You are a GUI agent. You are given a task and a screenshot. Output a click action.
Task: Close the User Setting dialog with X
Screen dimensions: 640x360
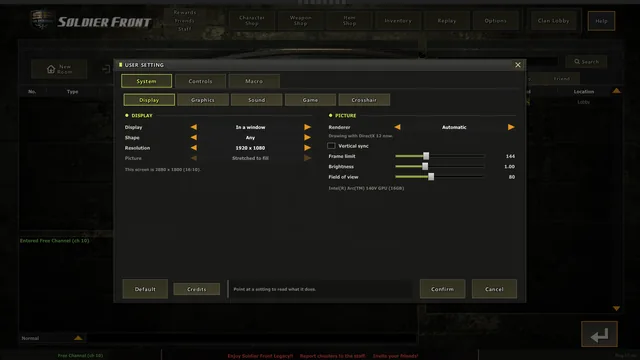click(518, 65)
